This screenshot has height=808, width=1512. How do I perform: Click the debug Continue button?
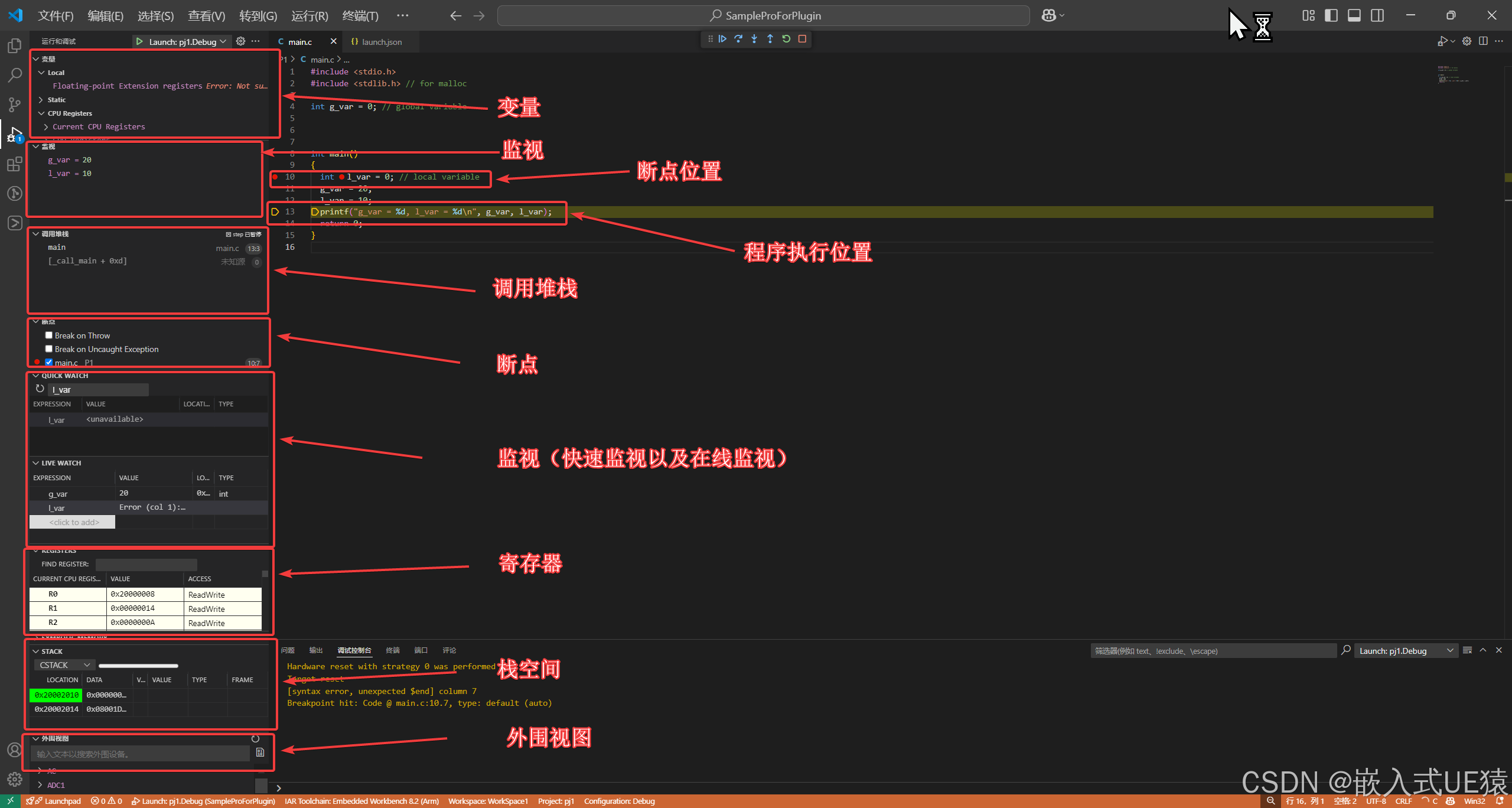pyautogui.click(x=722, y=39)
